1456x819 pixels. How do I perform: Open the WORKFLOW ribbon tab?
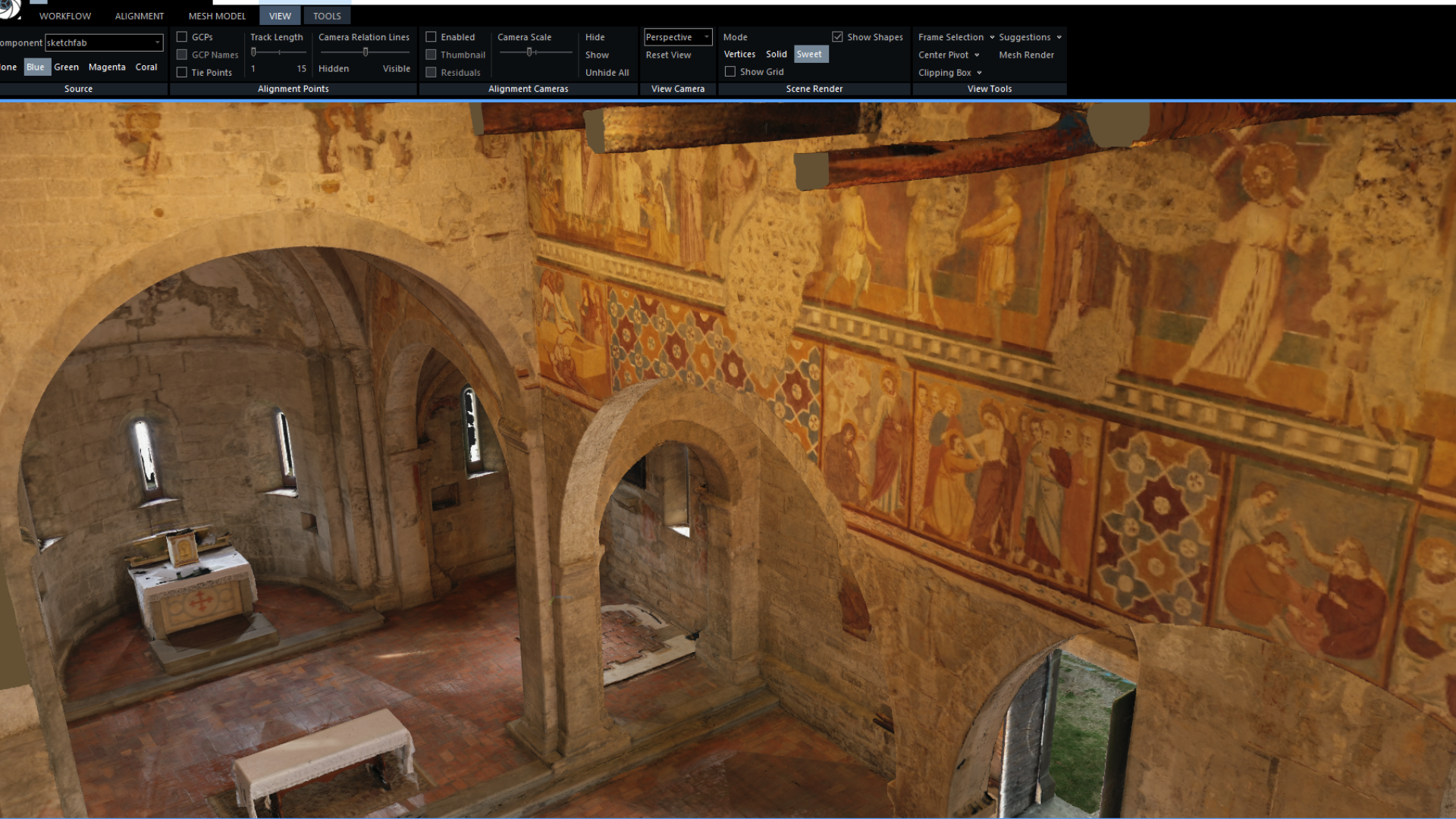tap(65, 16)
